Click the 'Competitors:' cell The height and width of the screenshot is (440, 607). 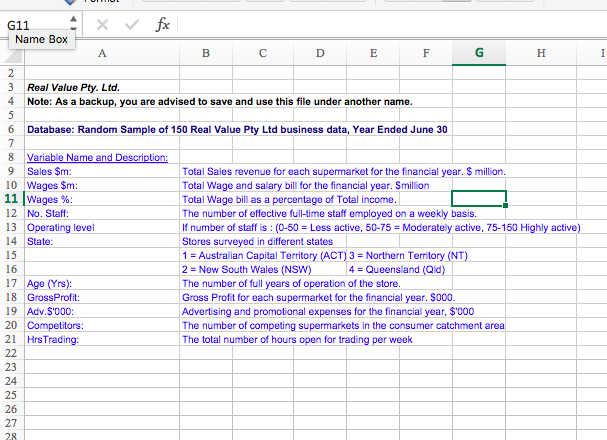[102, 325]
